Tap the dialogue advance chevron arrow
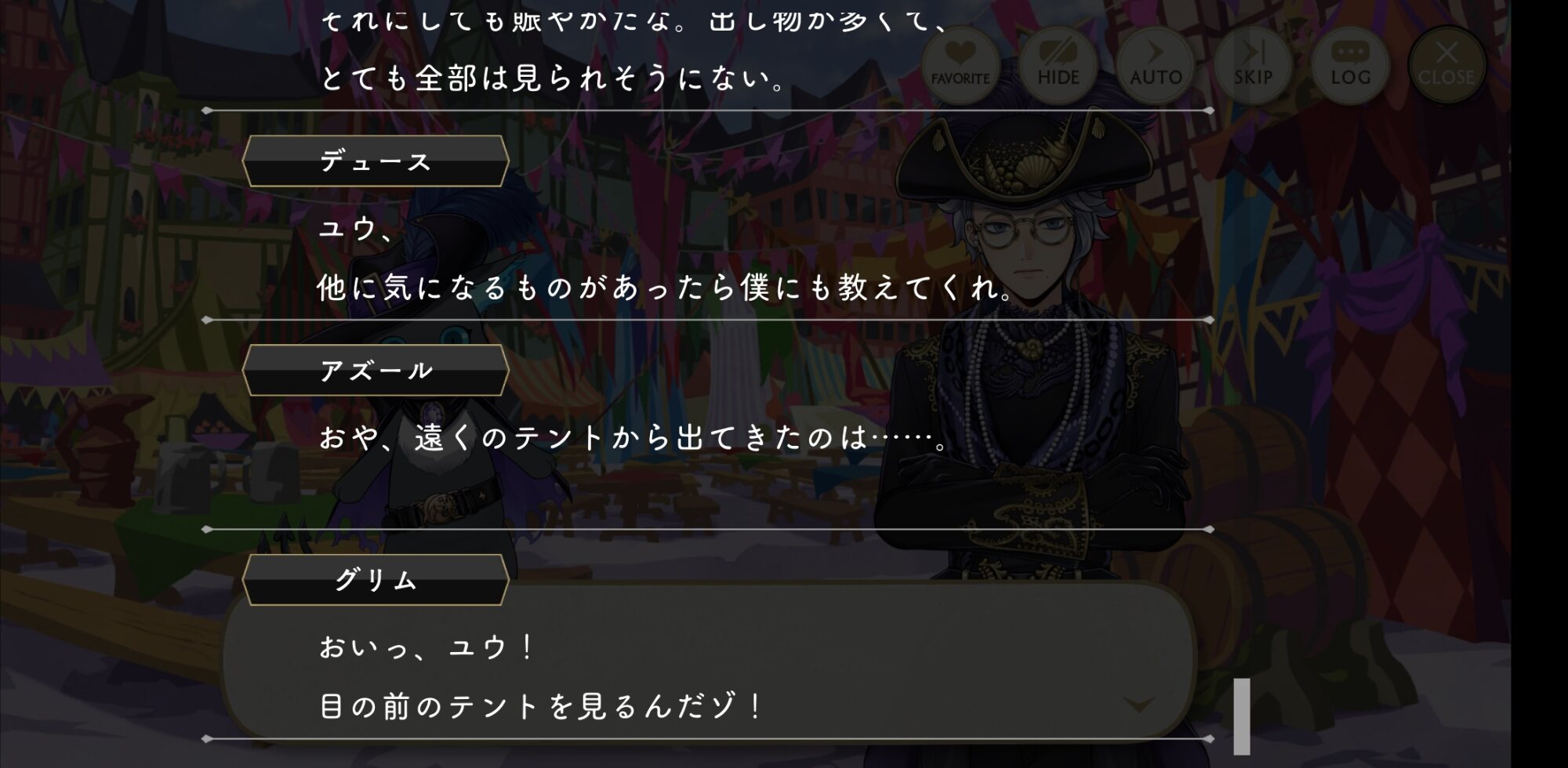1568x768 pixels. pos(1139,704)
